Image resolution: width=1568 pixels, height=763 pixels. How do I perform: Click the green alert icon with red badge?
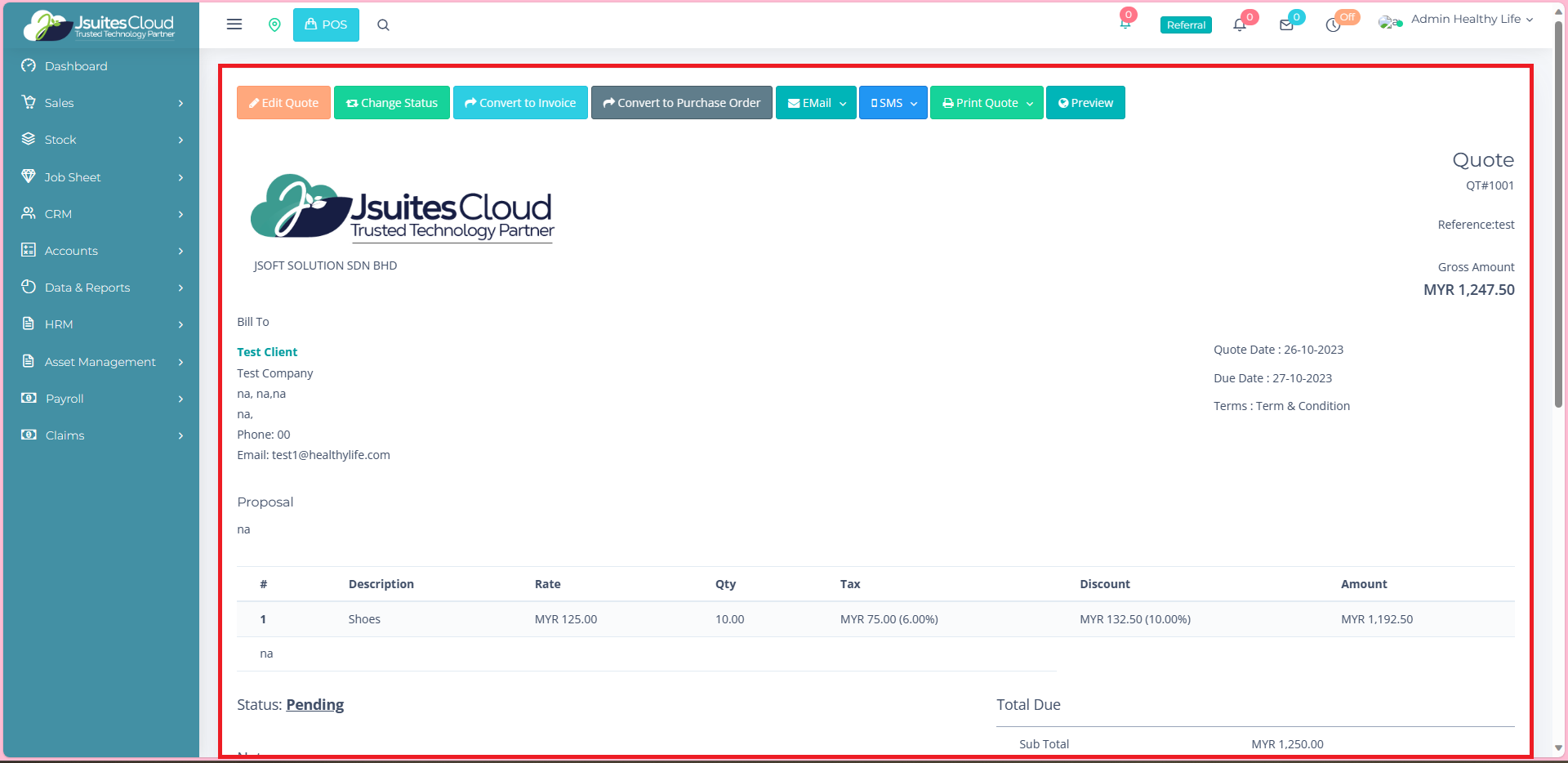point(1125,23)
